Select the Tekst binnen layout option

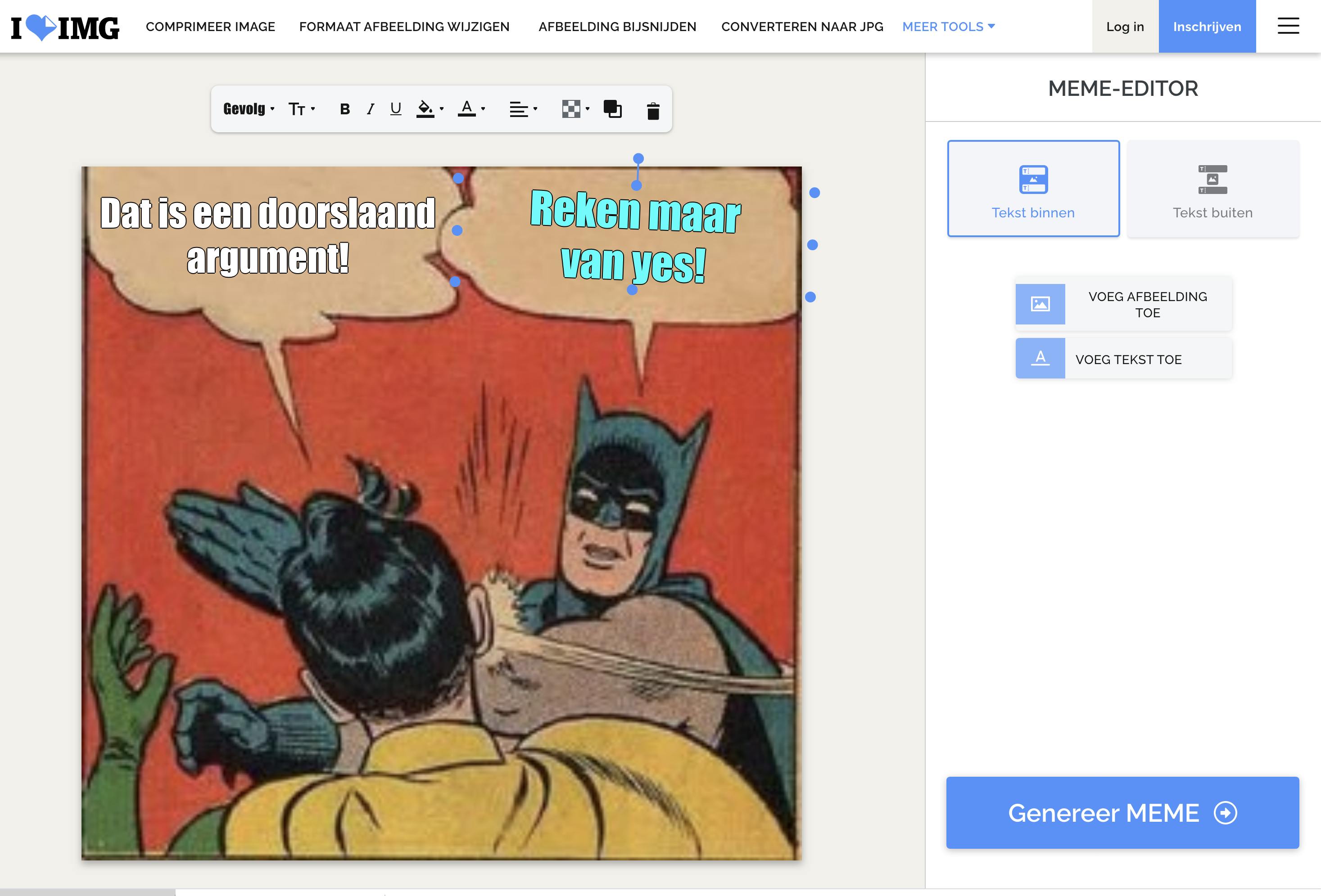[1033, 189]
